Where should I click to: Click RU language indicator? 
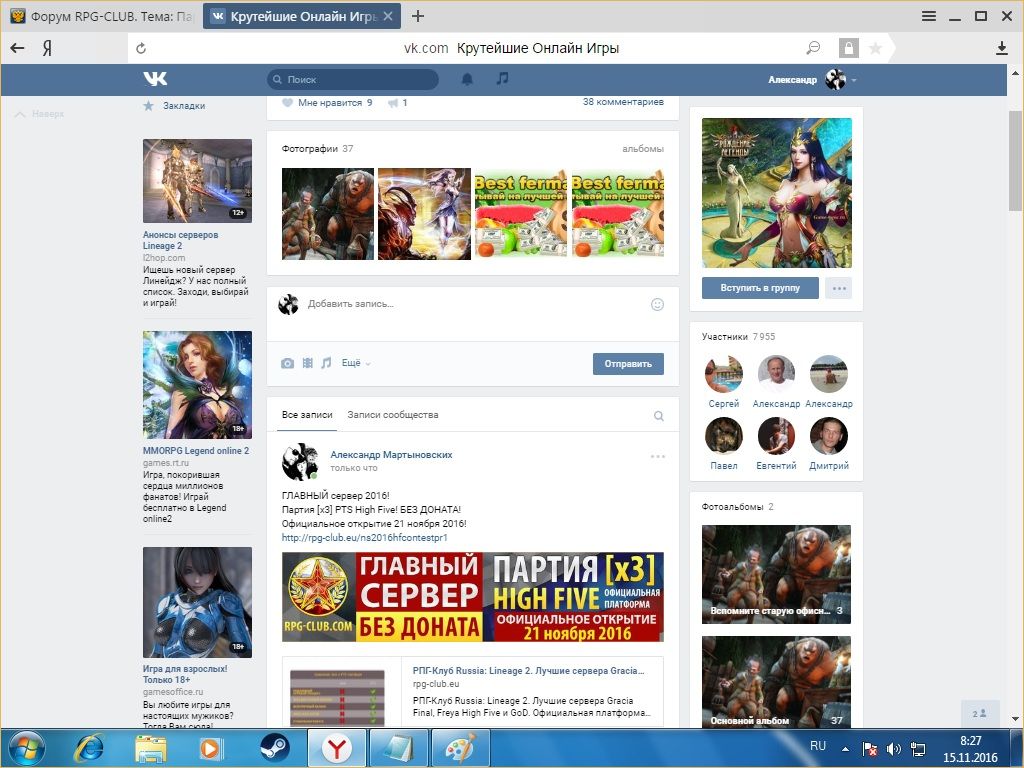818,746
